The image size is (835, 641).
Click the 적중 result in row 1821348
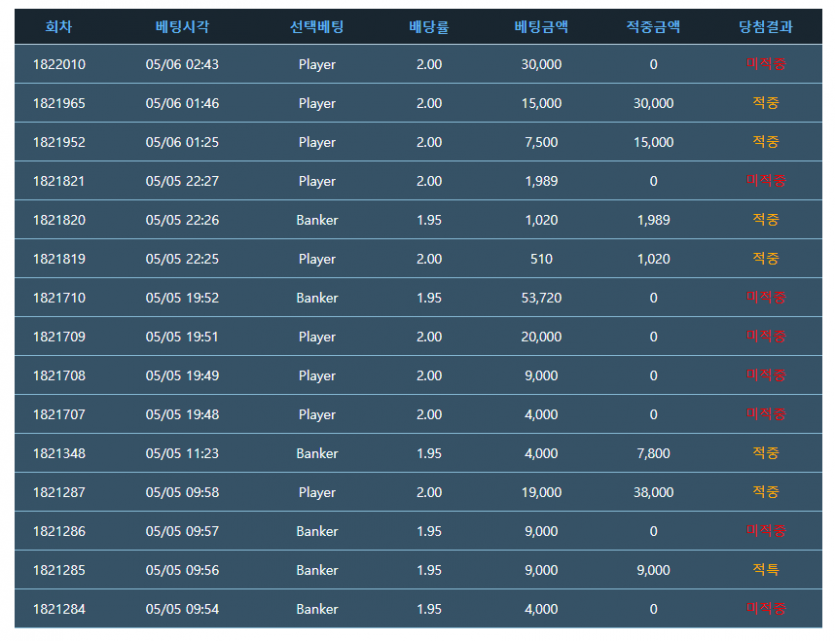point(766,453)
